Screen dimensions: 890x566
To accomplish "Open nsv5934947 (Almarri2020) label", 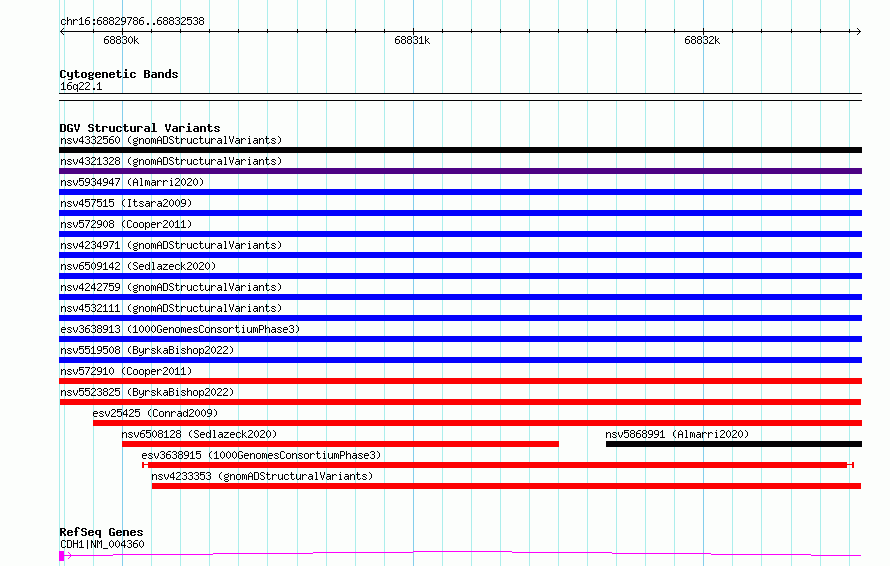I will [x=132, y=182].
